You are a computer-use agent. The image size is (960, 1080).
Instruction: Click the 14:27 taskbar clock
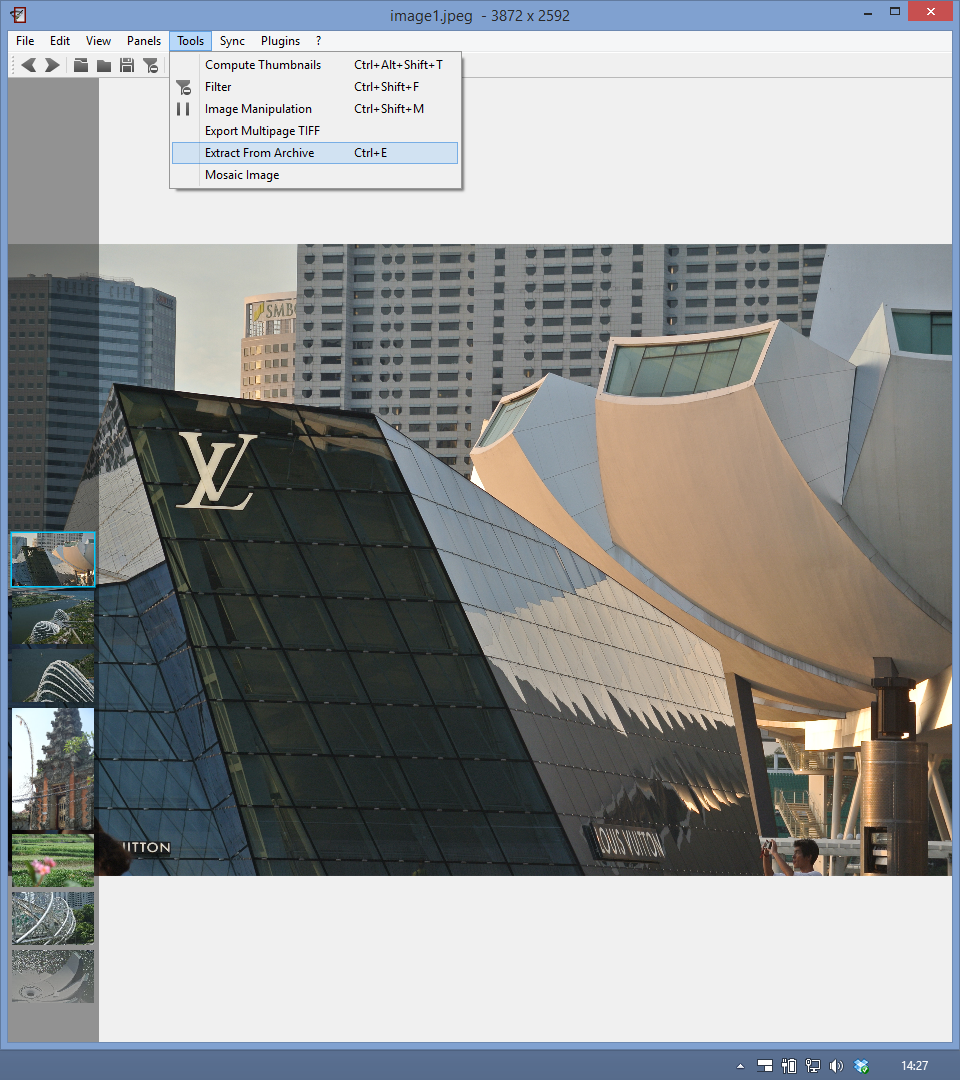(915, 1066)
